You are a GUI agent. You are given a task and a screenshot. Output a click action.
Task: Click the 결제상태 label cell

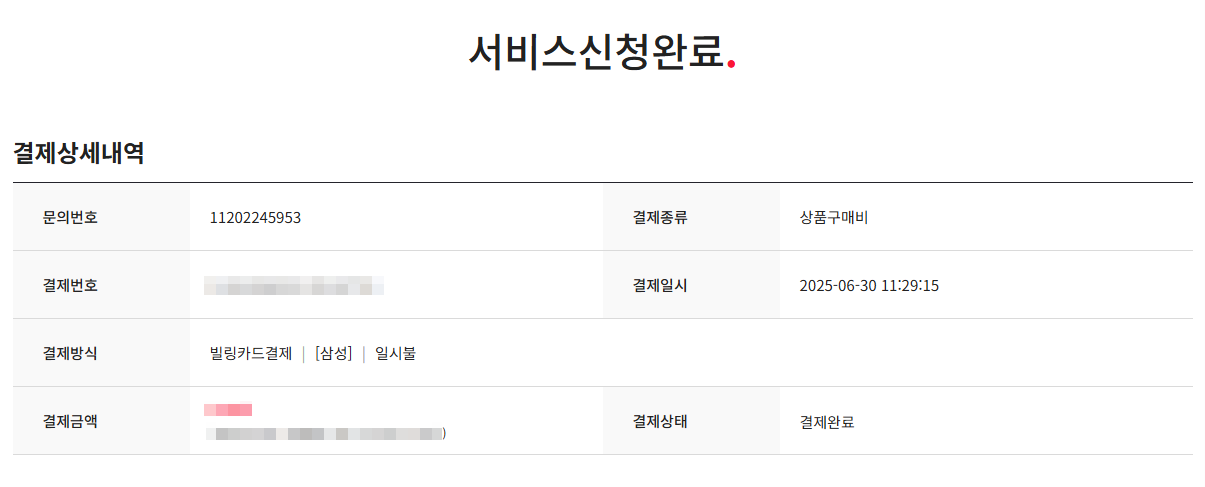(x=691, y=421)
